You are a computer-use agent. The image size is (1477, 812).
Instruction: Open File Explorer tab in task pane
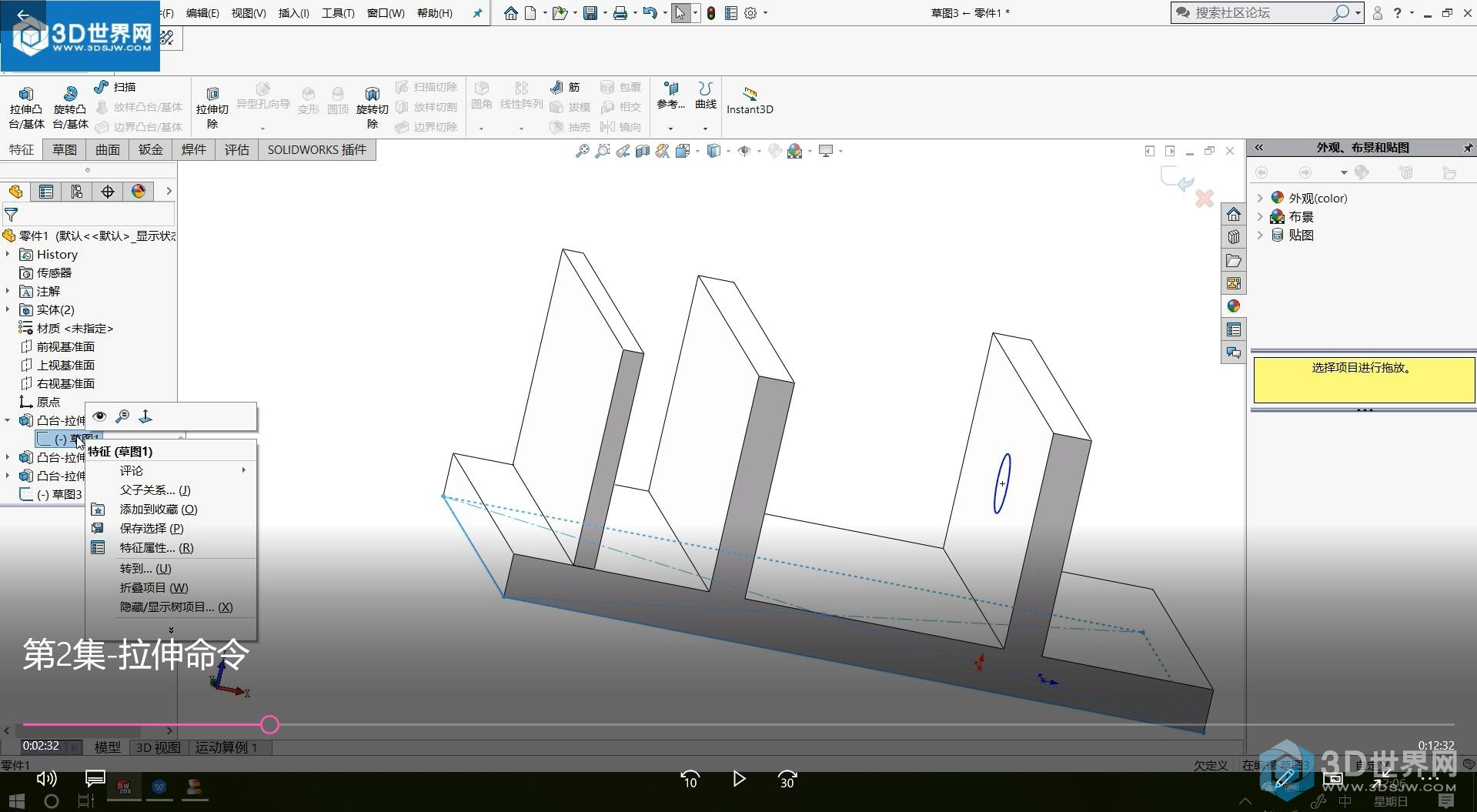(1234, 260)
